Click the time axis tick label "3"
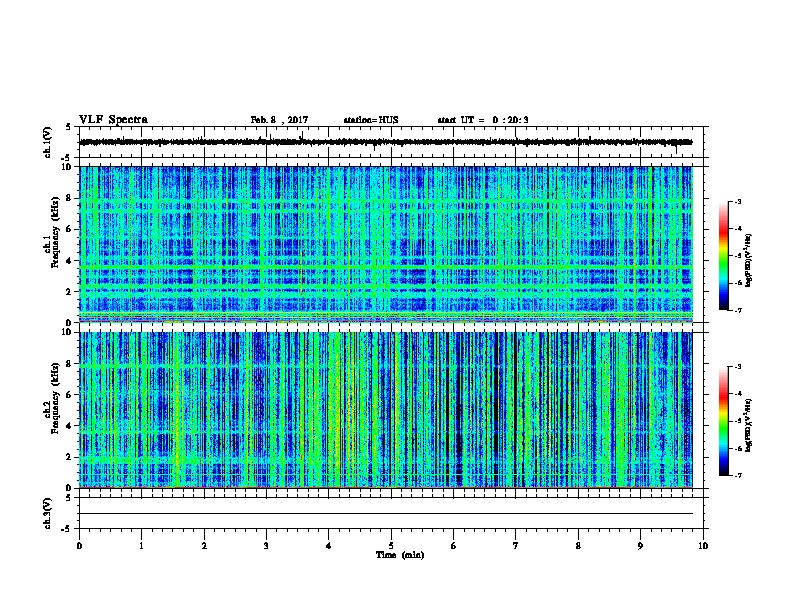792x612 pixels. click(x=266, y=546)
